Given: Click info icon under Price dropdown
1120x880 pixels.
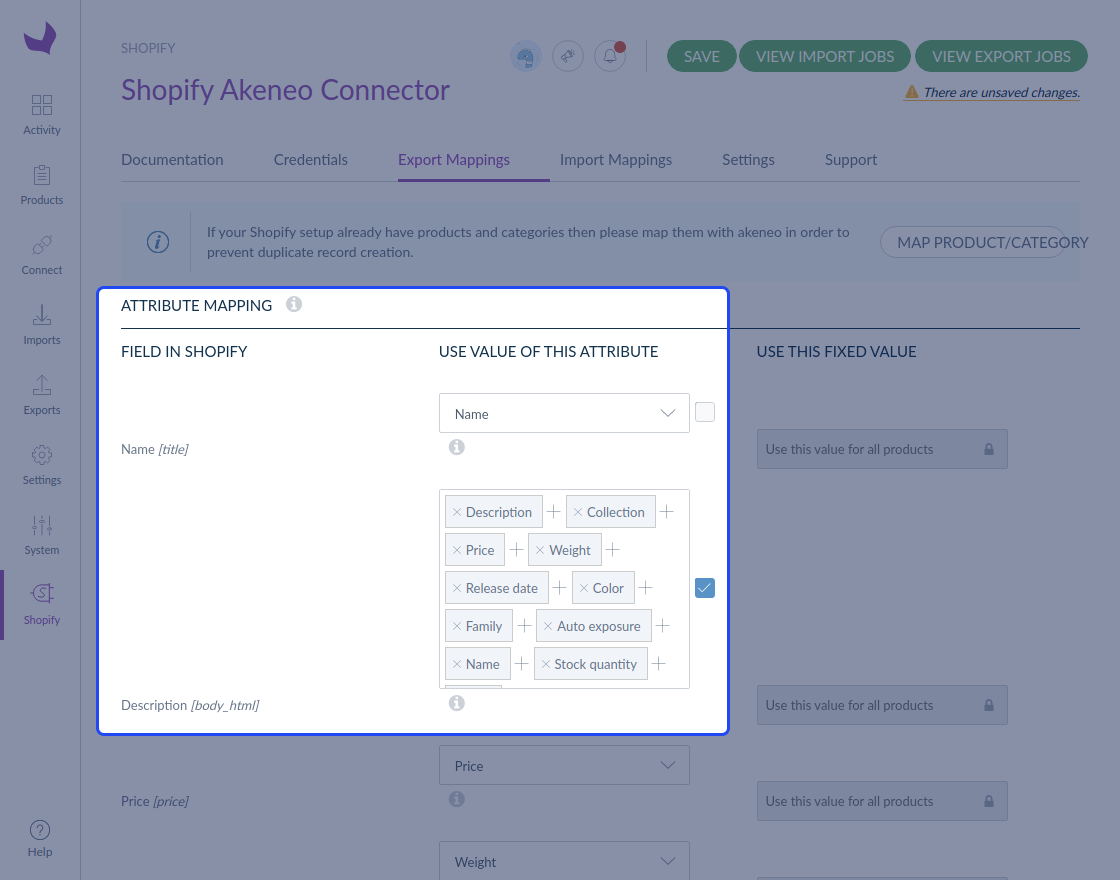Looking at the screenshot, I should click(x=456, y=799).
